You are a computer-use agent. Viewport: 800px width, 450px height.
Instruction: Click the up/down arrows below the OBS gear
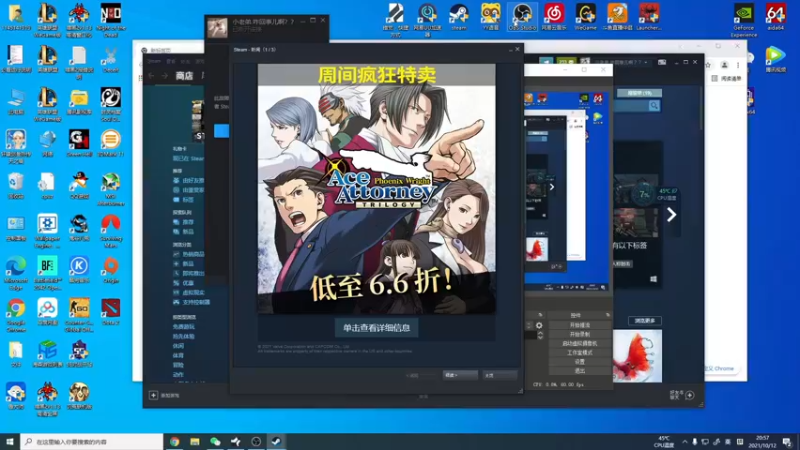540,335
